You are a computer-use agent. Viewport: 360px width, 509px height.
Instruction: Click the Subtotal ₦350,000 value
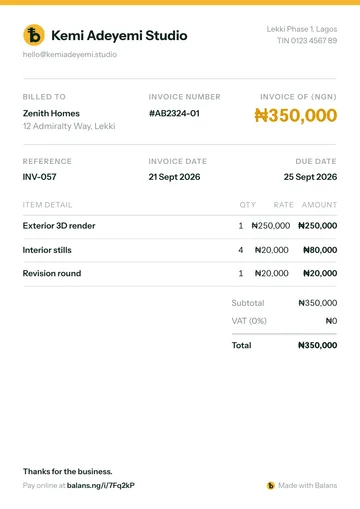[x=318, y=303]
